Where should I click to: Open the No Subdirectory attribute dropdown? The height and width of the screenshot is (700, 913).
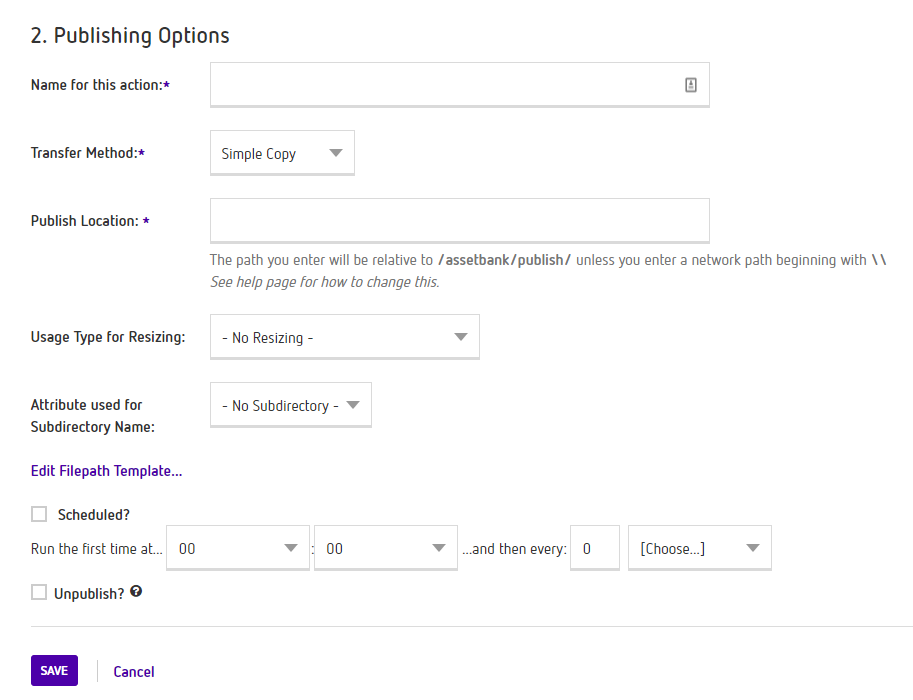tap(291, 405)
